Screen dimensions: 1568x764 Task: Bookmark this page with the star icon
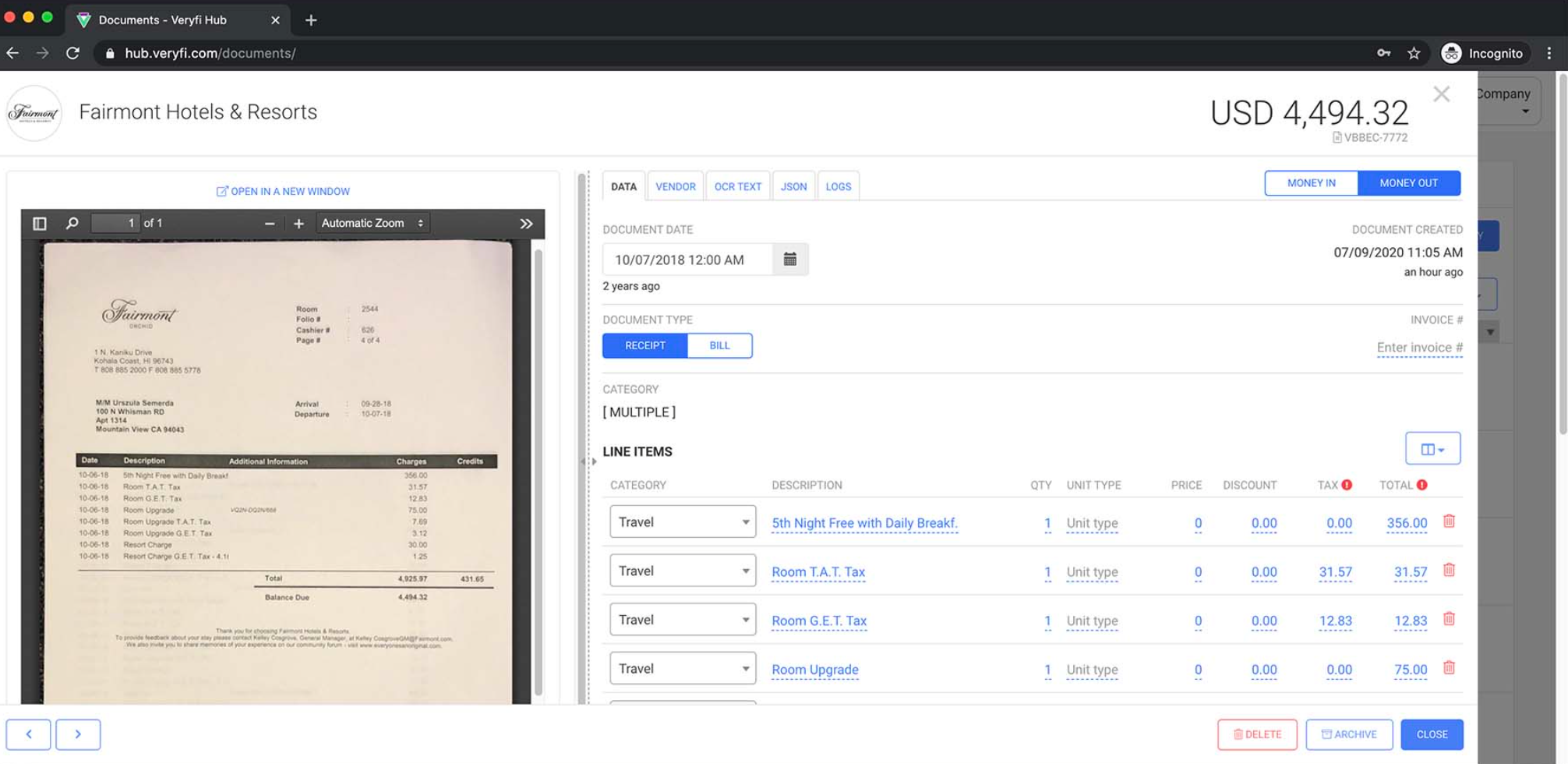tap(1414, 53)
